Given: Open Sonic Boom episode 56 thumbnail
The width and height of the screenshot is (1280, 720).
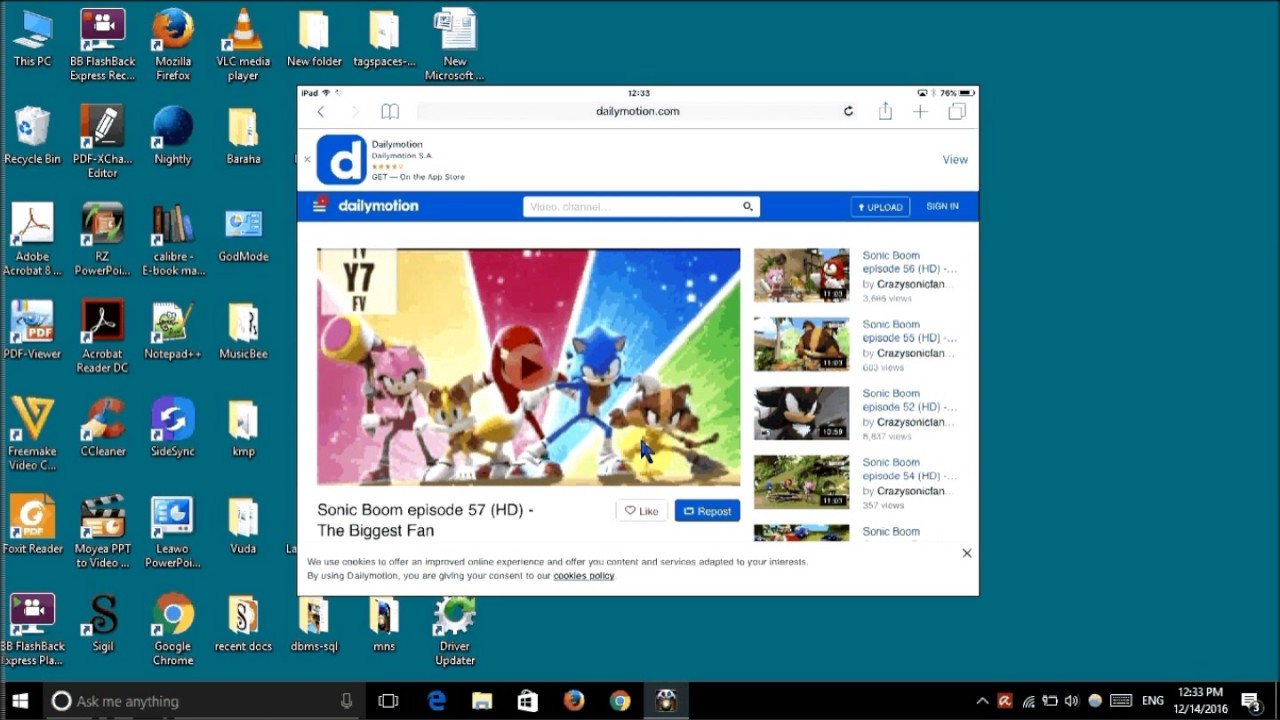Looking at the screenshot, I should [x=801, y=275].
